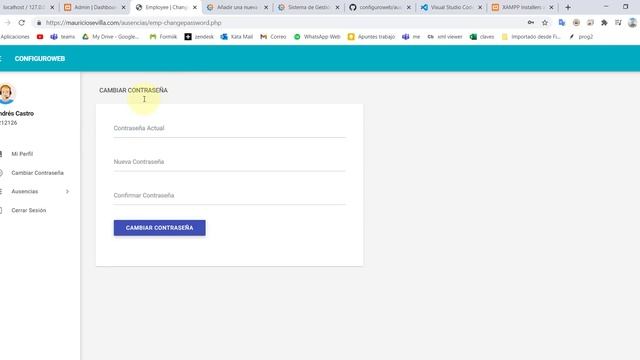
Task: Open the claves bookmark
Action: (482, 37)
